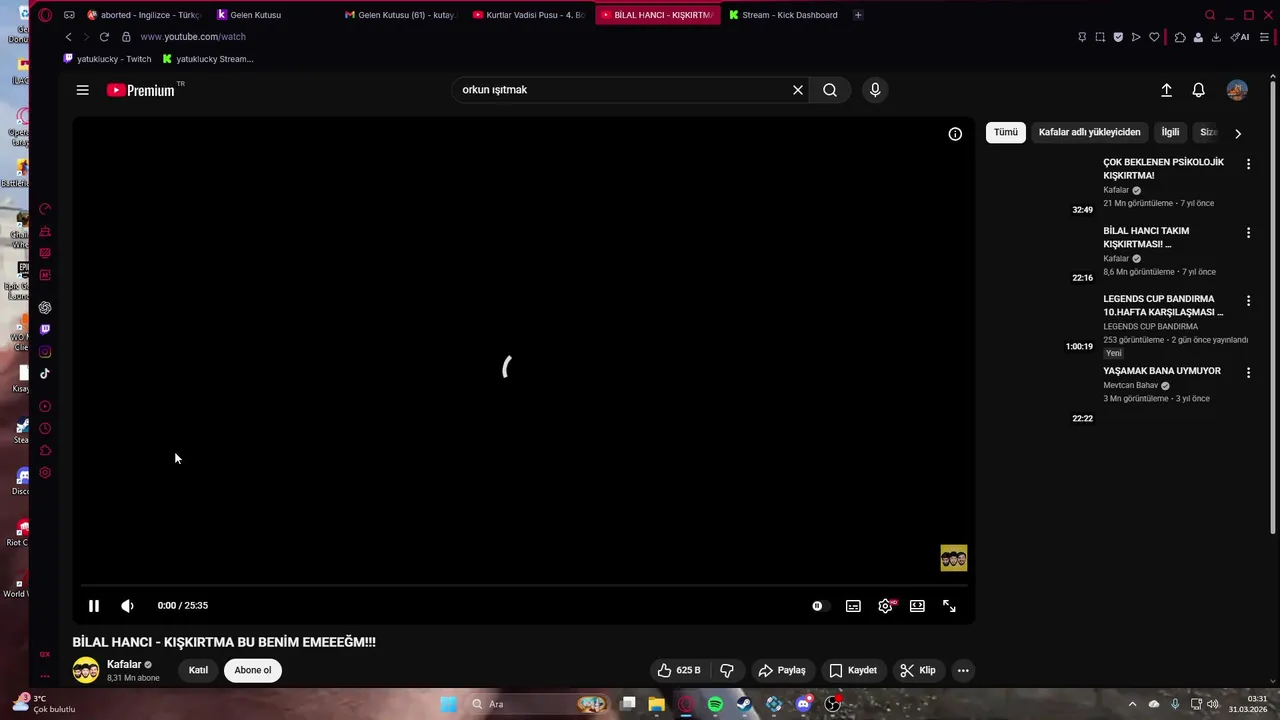
Task: Open the upload/create video icon
Action: click(x=1166, y=90)
